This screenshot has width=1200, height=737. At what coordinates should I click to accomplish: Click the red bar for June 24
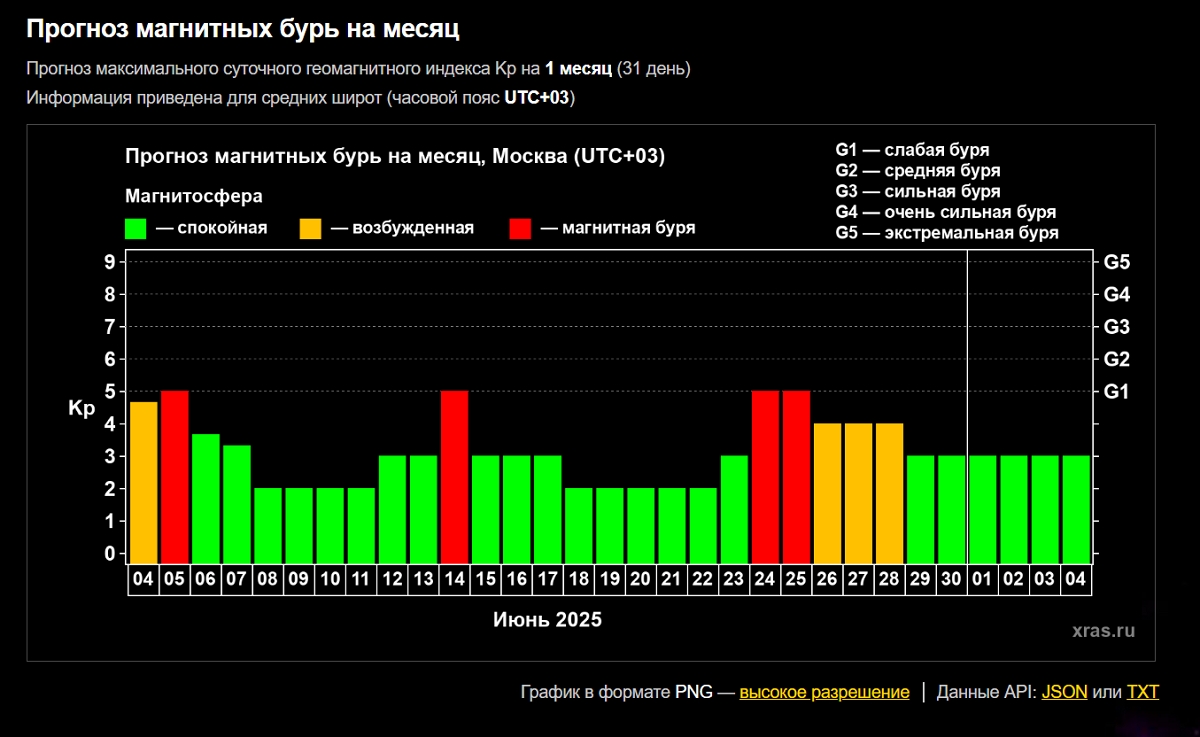tap(765, 476)
